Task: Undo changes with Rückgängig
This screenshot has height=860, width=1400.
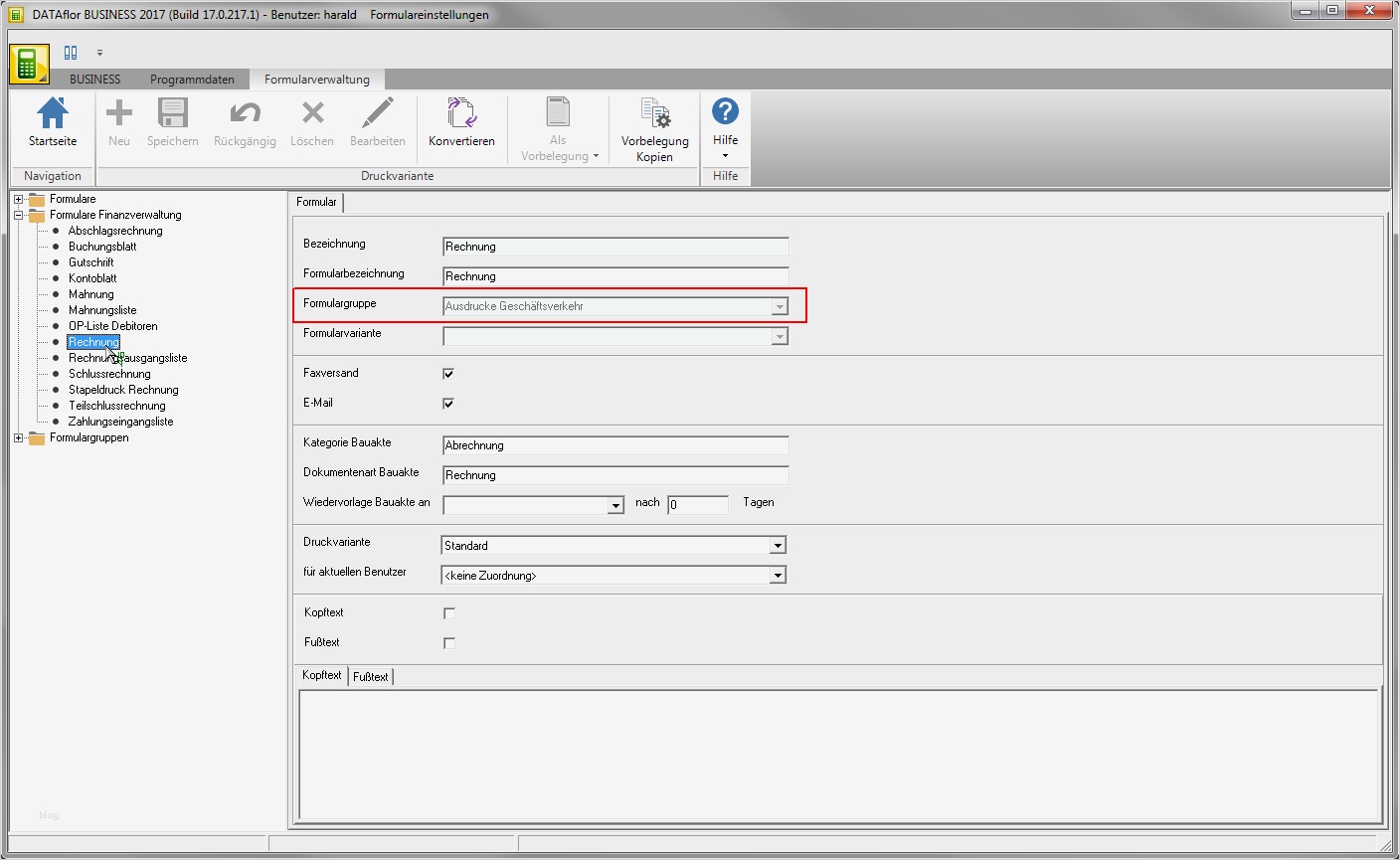Action: [x=245, y=122]
